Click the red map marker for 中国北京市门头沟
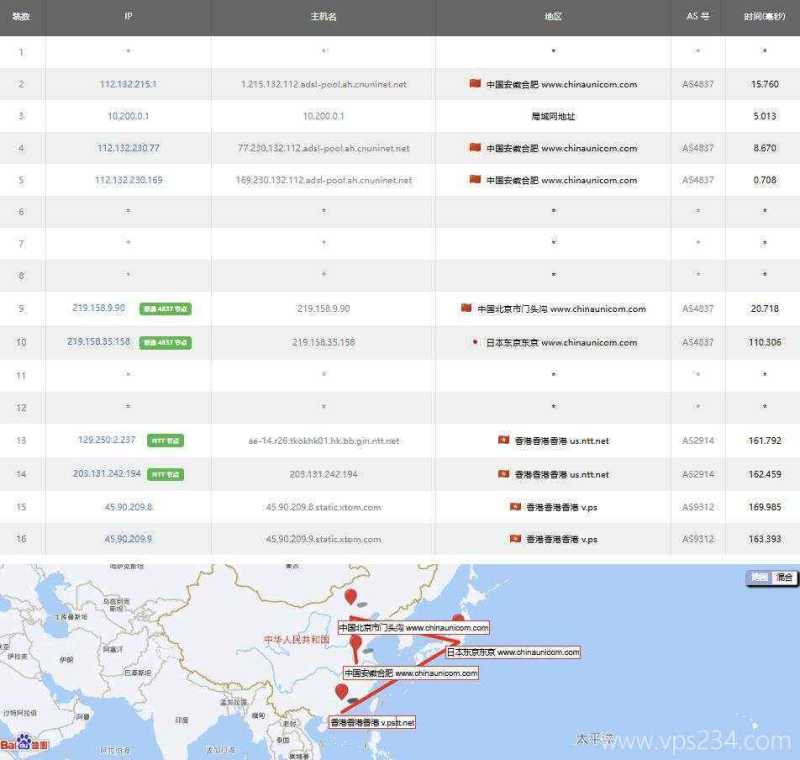The width and height of the screenshot is (800, 760). click(x=350, y=594)
